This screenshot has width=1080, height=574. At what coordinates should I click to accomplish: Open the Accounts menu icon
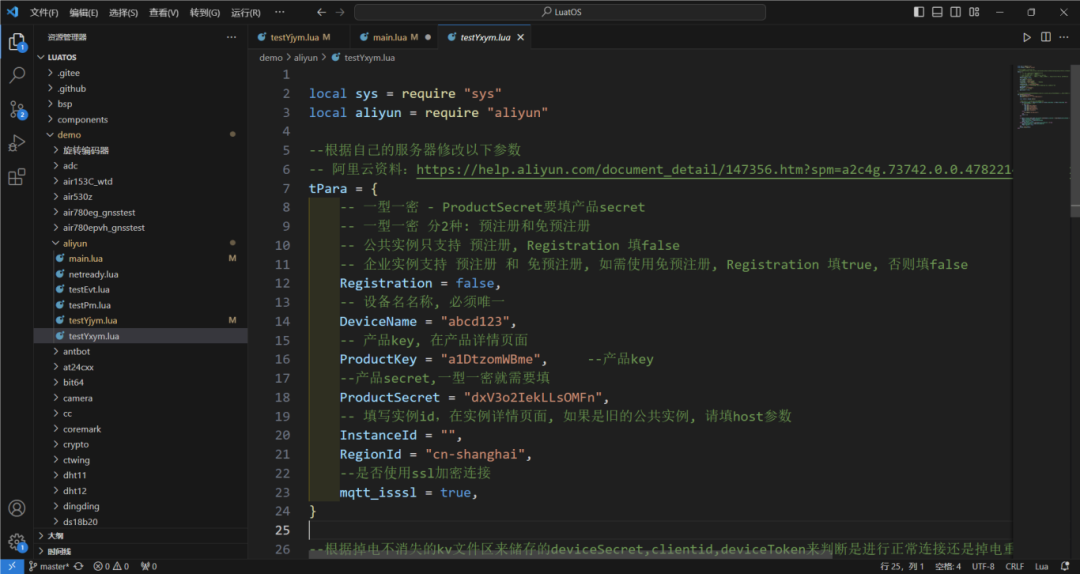tap(17, 508)
